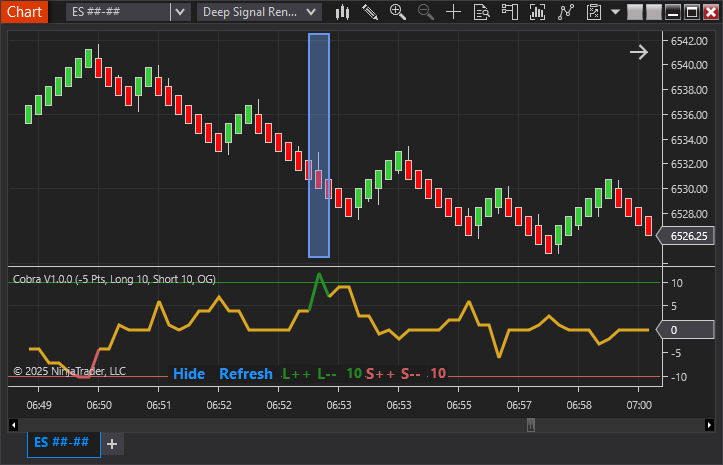The image size is (723, 465).
Task: Click the zoom out magnifier icon
Action: [426, 12]
